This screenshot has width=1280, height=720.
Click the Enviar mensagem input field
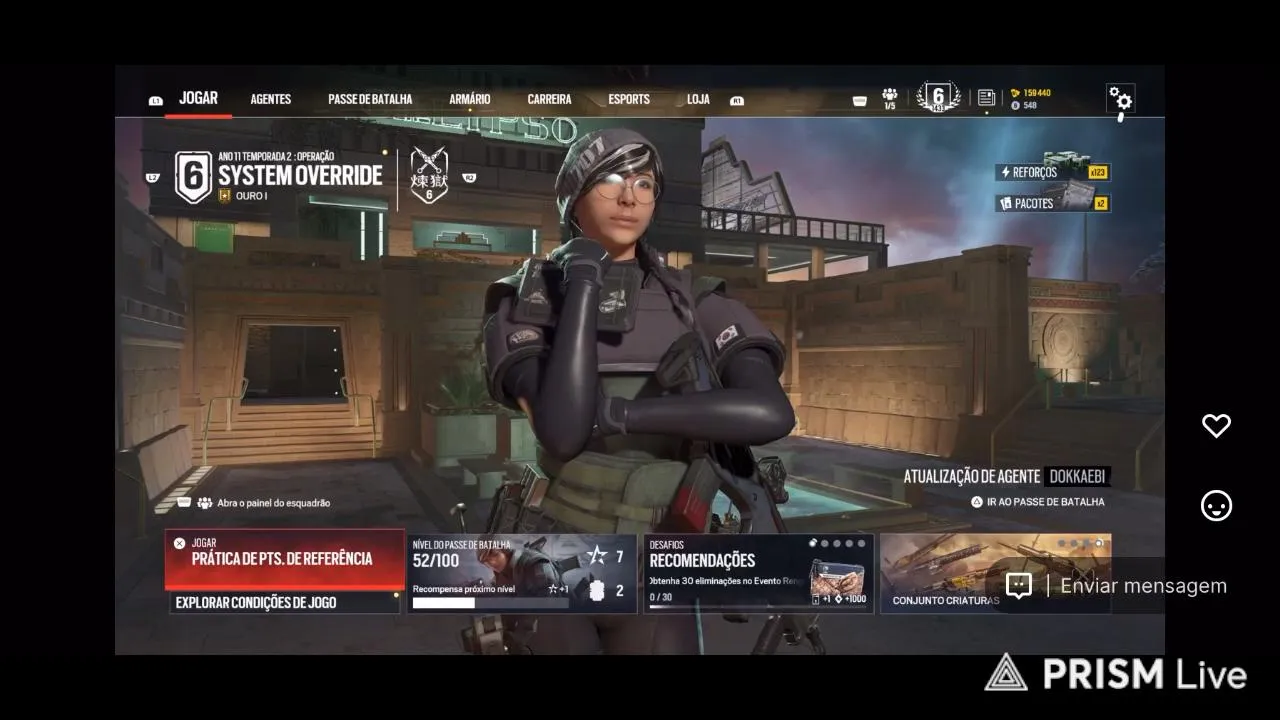tap(1144, 586)
